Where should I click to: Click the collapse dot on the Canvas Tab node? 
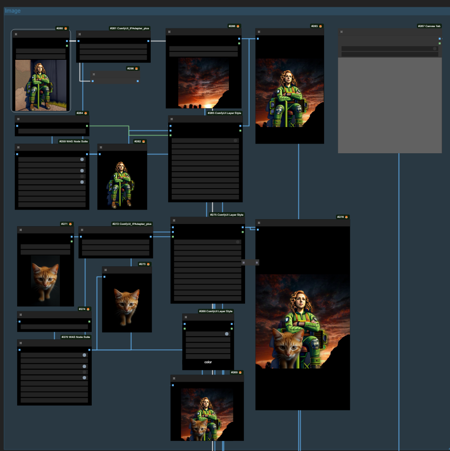[x=341, y=32]
